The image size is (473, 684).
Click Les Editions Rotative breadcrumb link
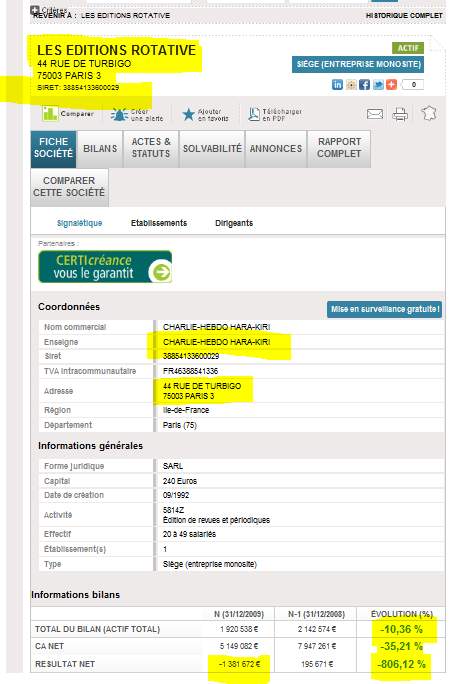tap(126, 16)
